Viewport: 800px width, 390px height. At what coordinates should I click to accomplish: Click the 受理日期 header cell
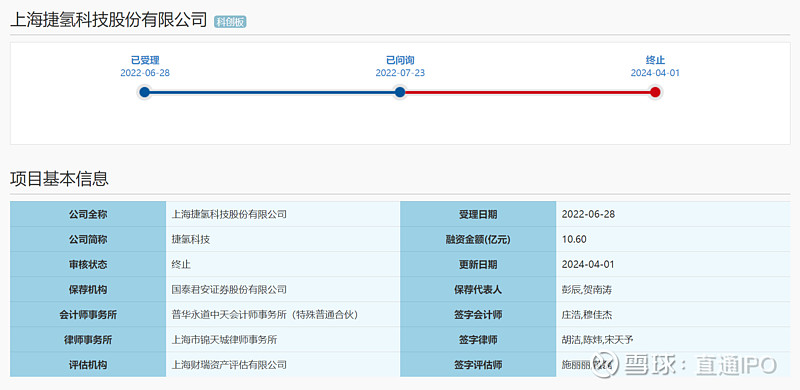[x=478, y=214]
